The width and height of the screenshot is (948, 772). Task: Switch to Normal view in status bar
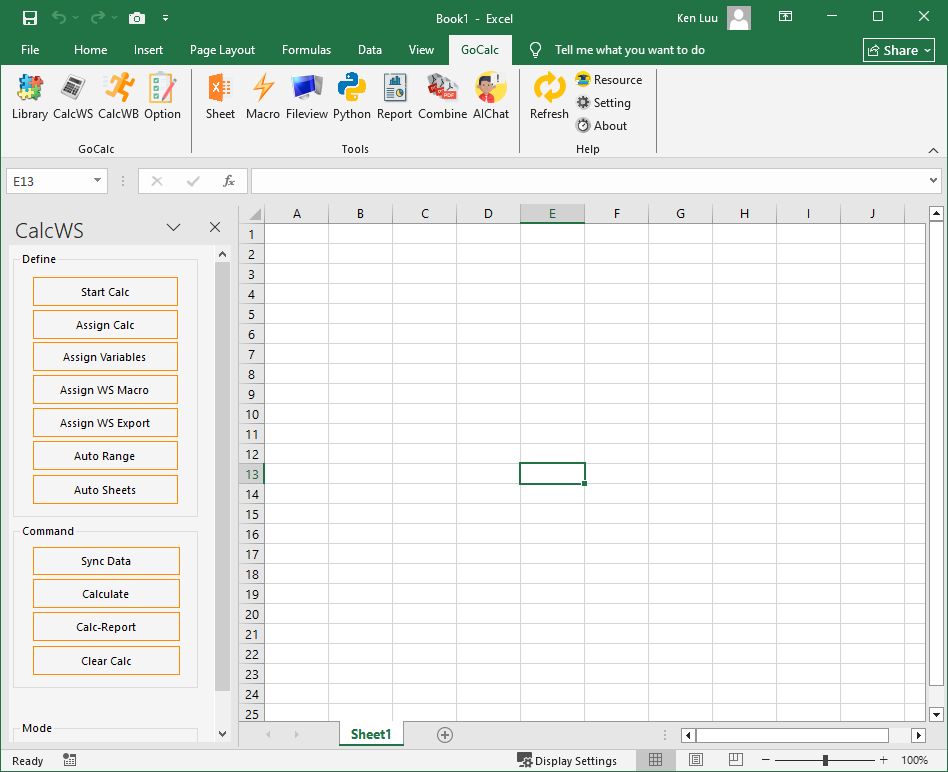click(655, 760)
